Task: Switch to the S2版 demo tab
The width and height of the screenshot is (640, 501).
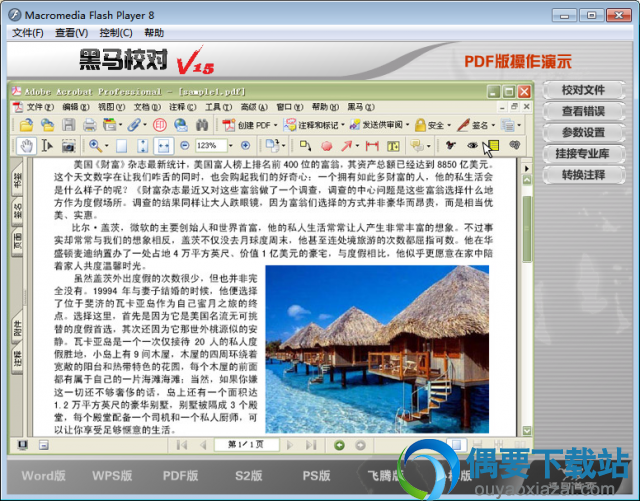Action: point(249,476)
